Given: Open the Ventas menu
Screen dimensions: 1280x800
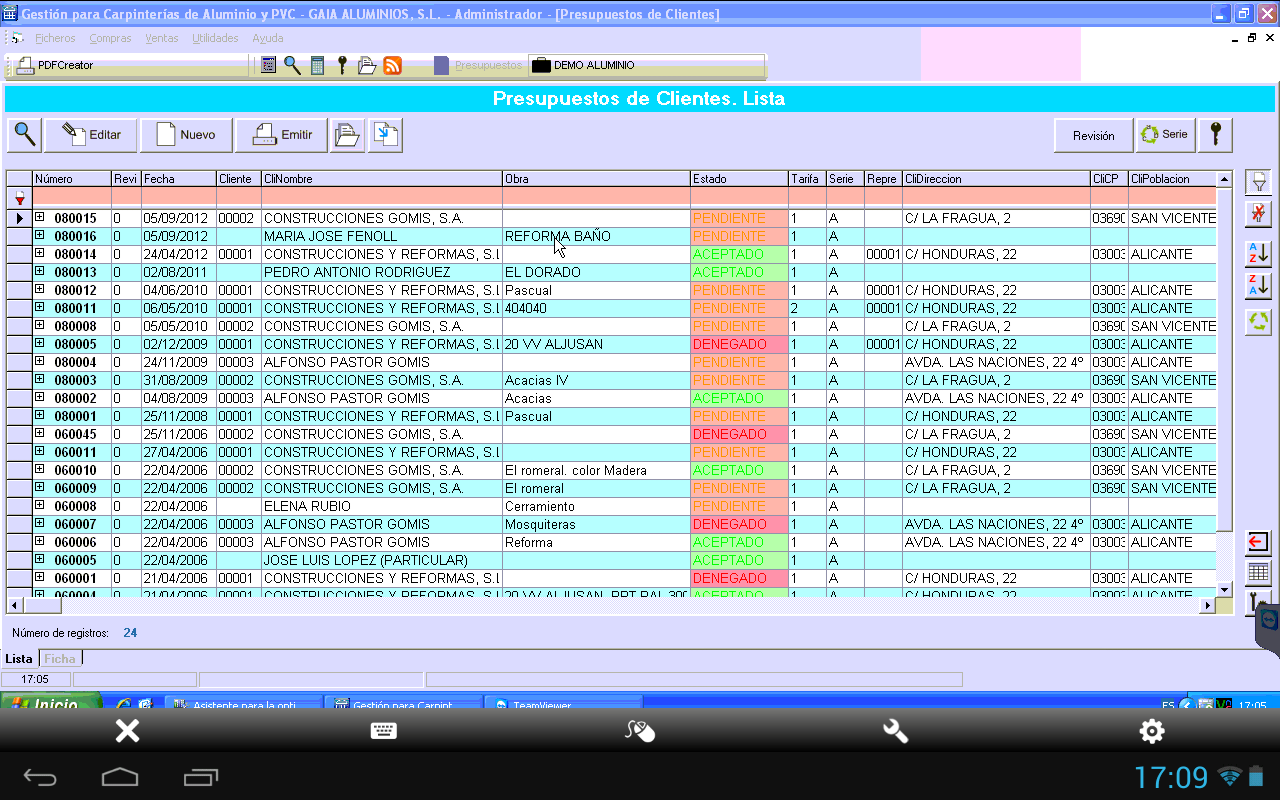Looking at the screenshot, I should 161,38.
